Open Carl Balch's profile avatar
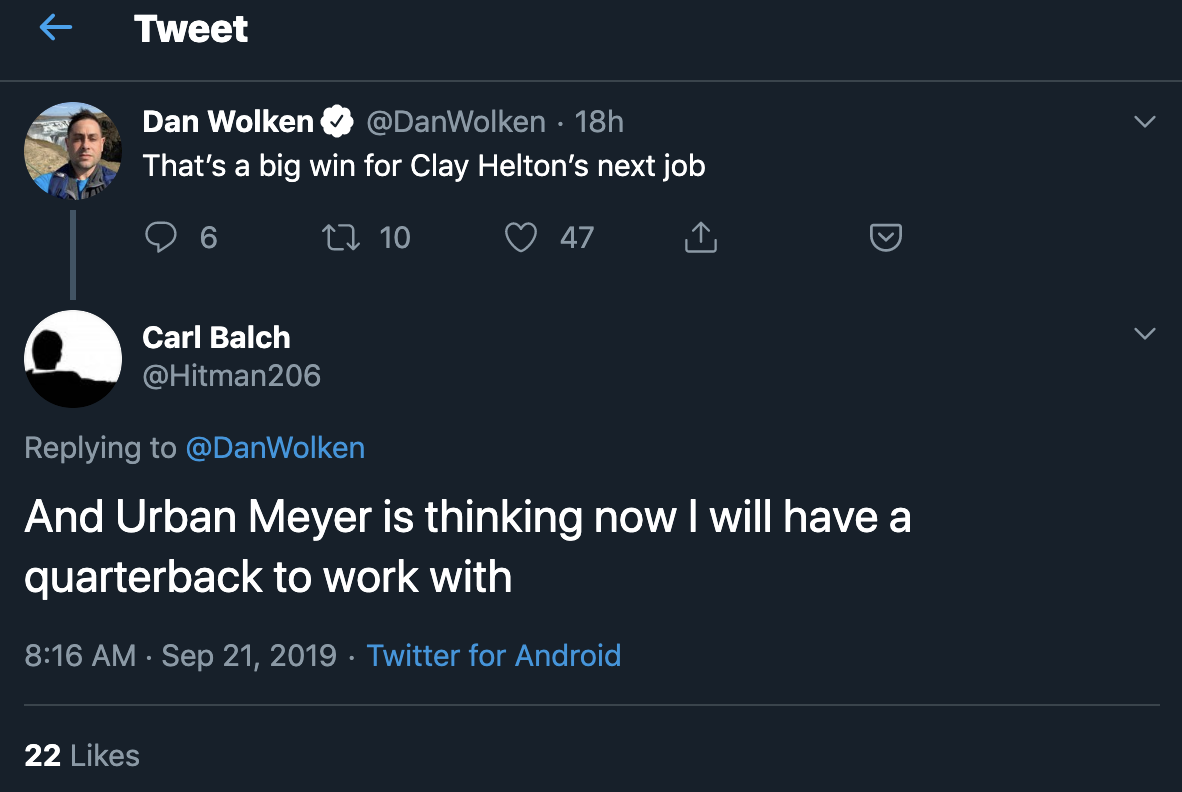 [x=73, y=359]
